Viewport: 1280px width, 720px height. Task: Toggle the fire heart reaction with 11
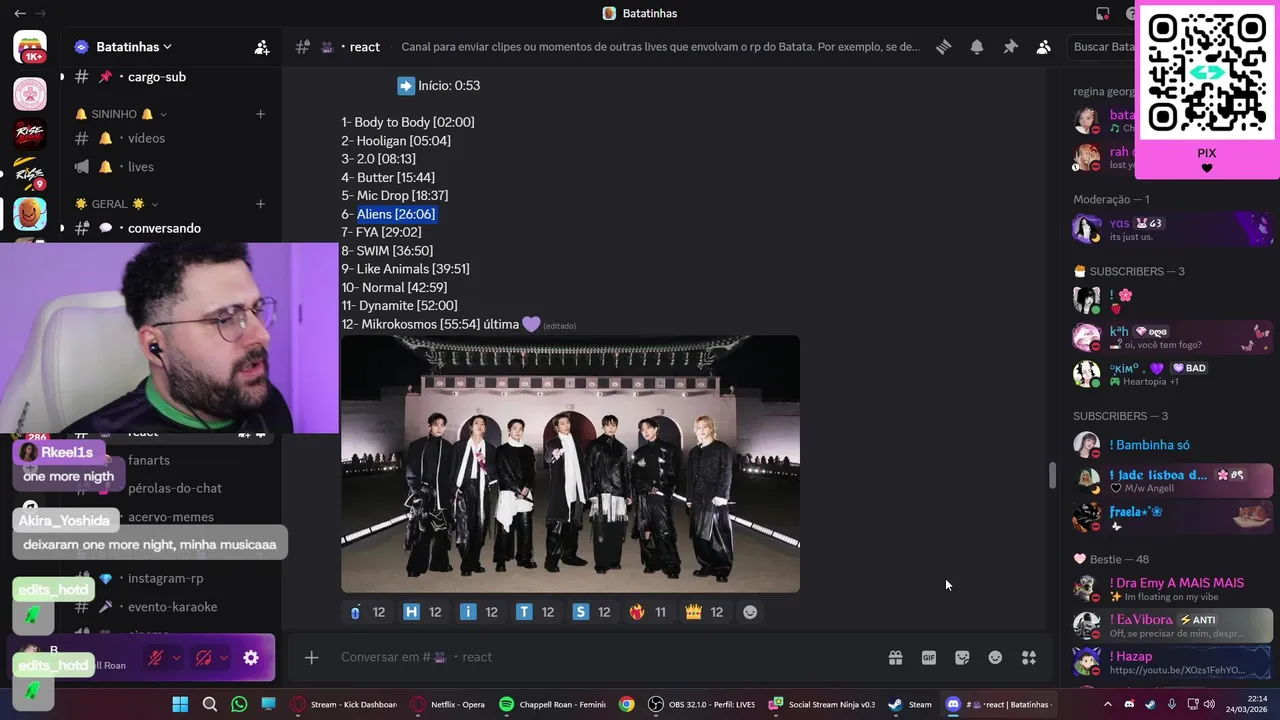click(648, 612)
